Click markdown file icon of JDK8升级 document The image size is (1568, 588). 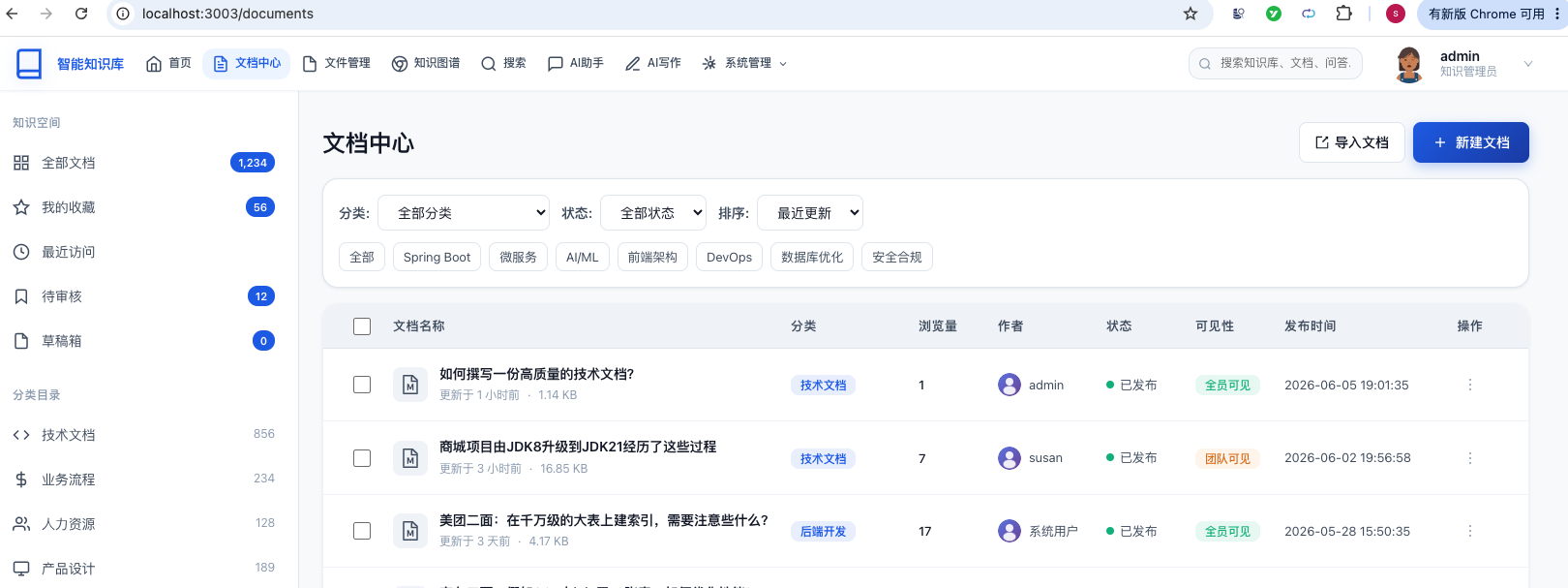point(410,458)
